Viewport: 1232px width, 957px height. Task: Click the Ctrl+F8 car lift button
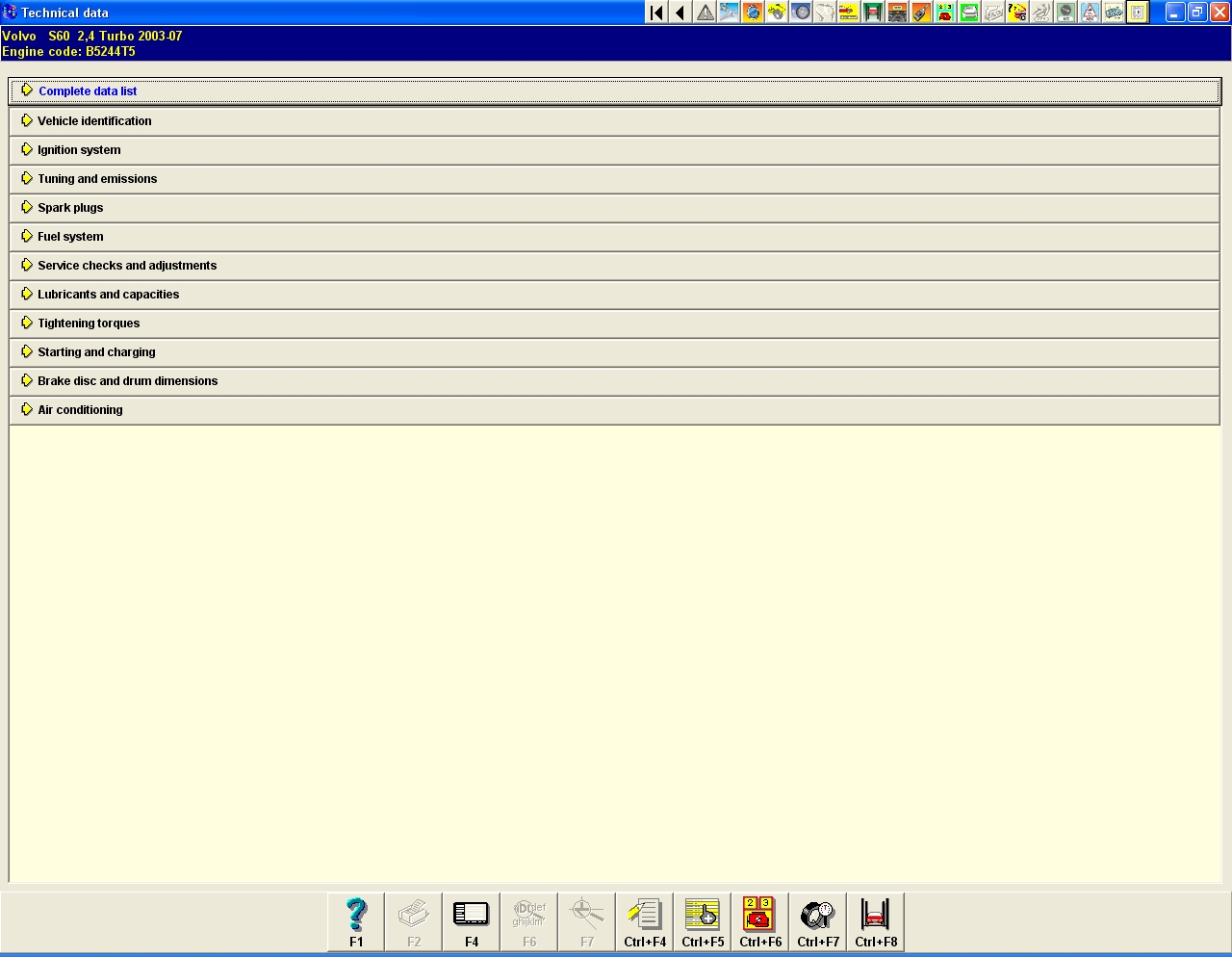(x=876, y=921)
